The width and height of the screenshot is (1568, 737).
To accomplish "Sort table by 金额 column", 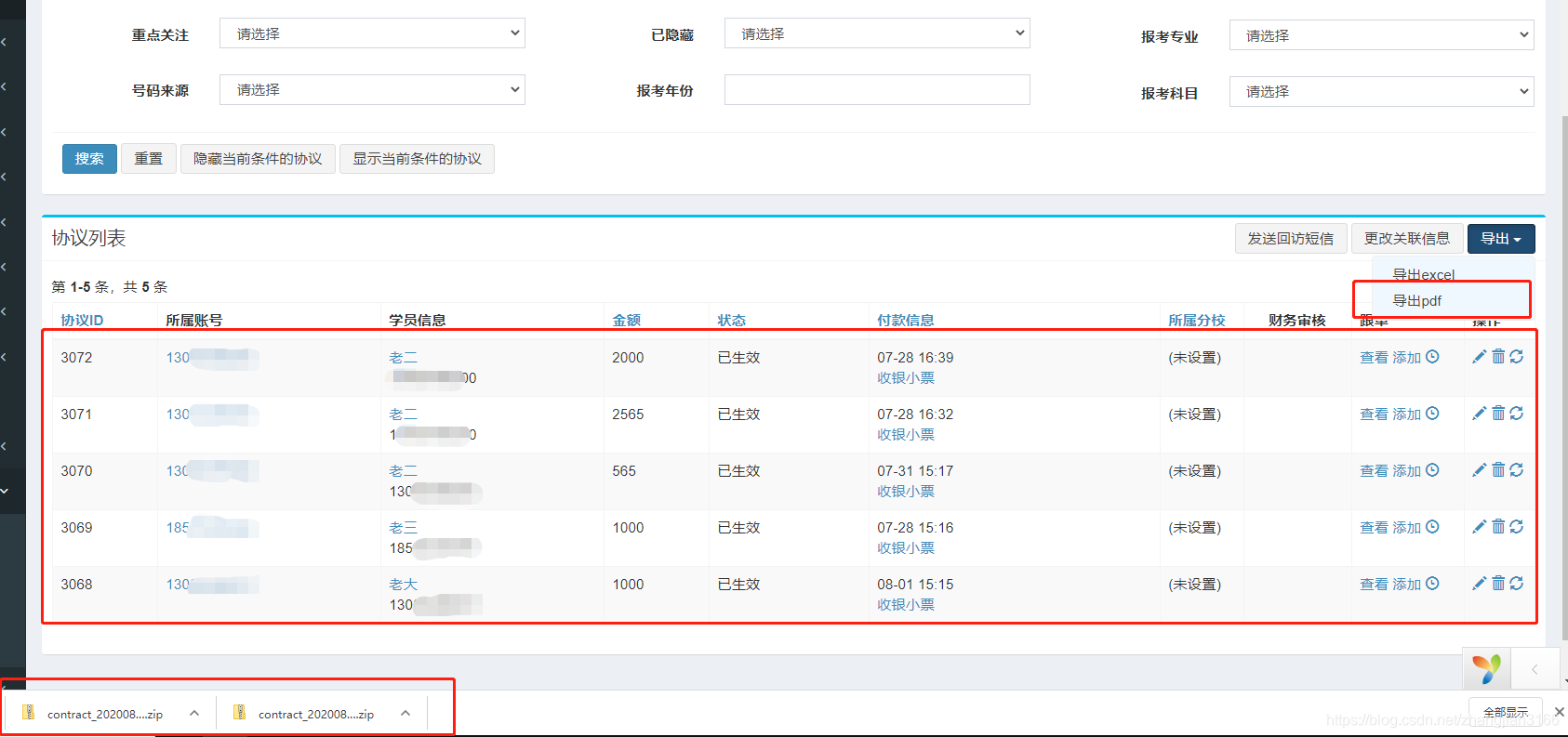I will click(x=626, y=320).
